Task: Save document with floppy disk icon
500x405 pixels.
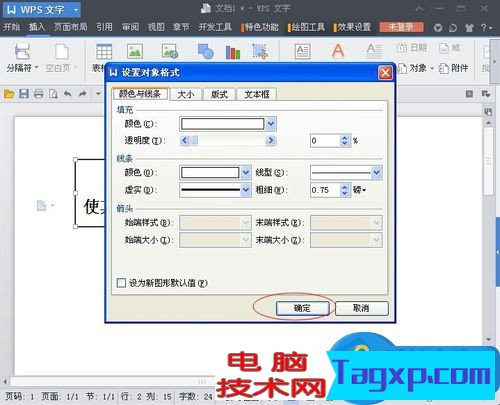Action: [24, 94]
